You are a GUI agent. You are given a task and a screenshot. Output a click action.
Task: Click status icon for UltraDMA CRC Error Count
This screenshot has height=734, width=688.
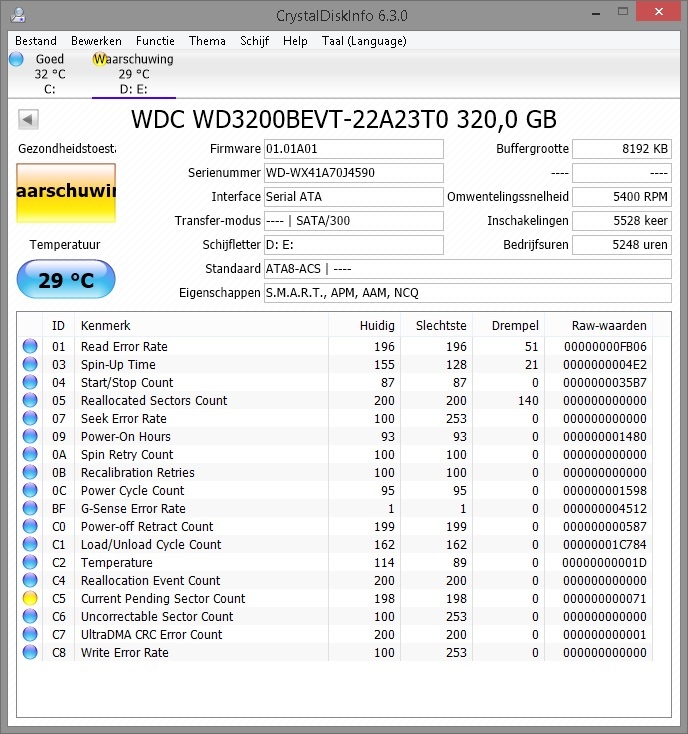pos(30,634)
